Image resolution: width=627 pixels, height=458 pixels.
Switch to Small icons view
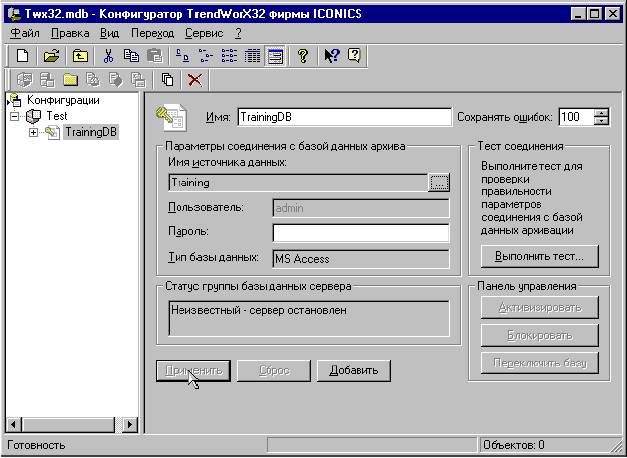point(206,56)
